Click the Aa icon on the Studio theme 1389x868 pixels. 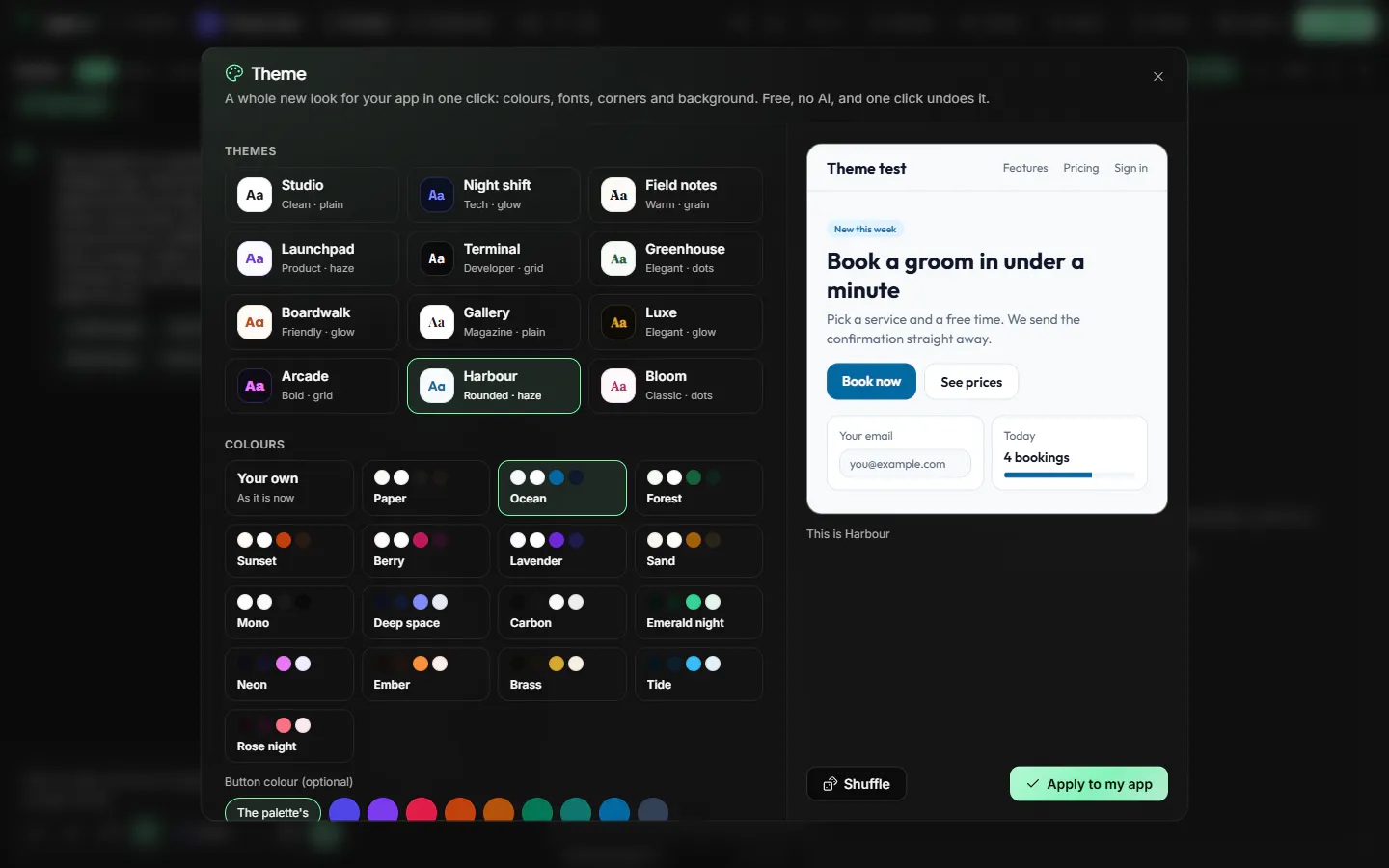(x=255, y=195)
